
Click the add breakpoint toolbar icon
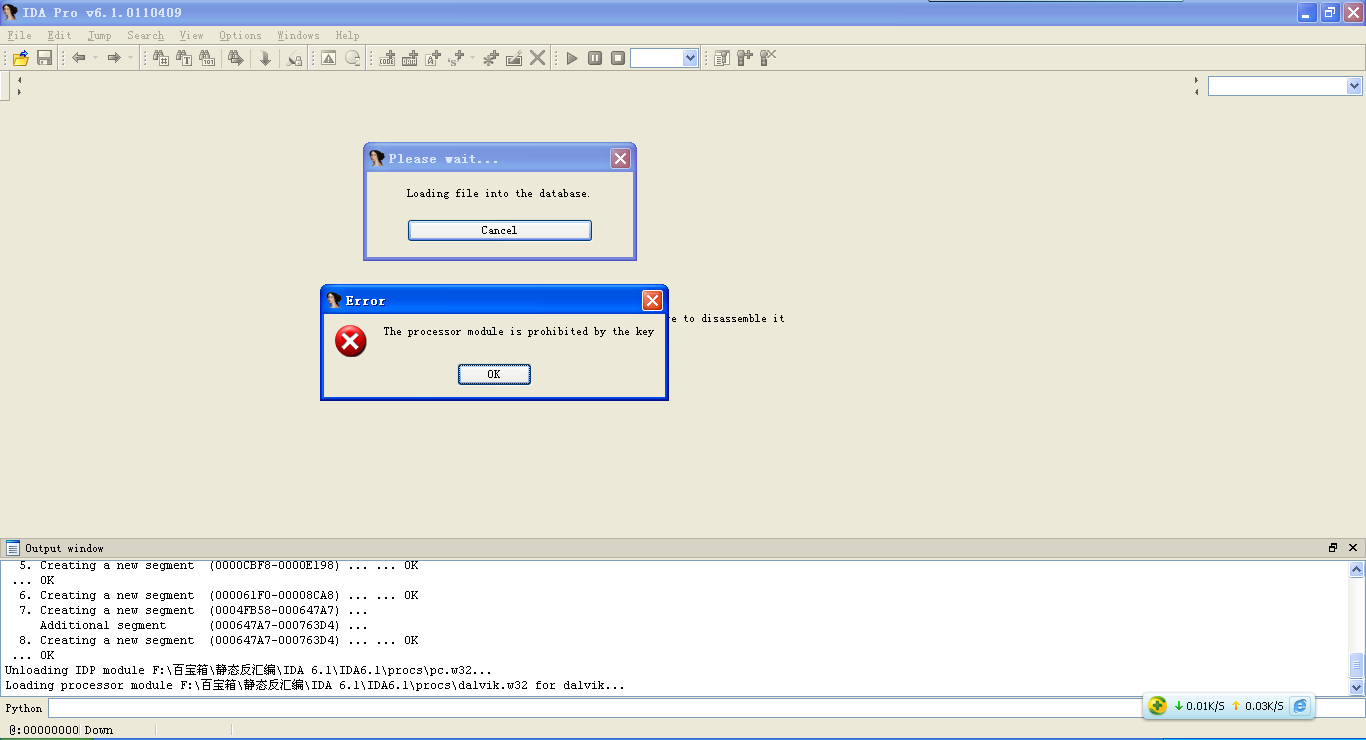click(745, 58)
